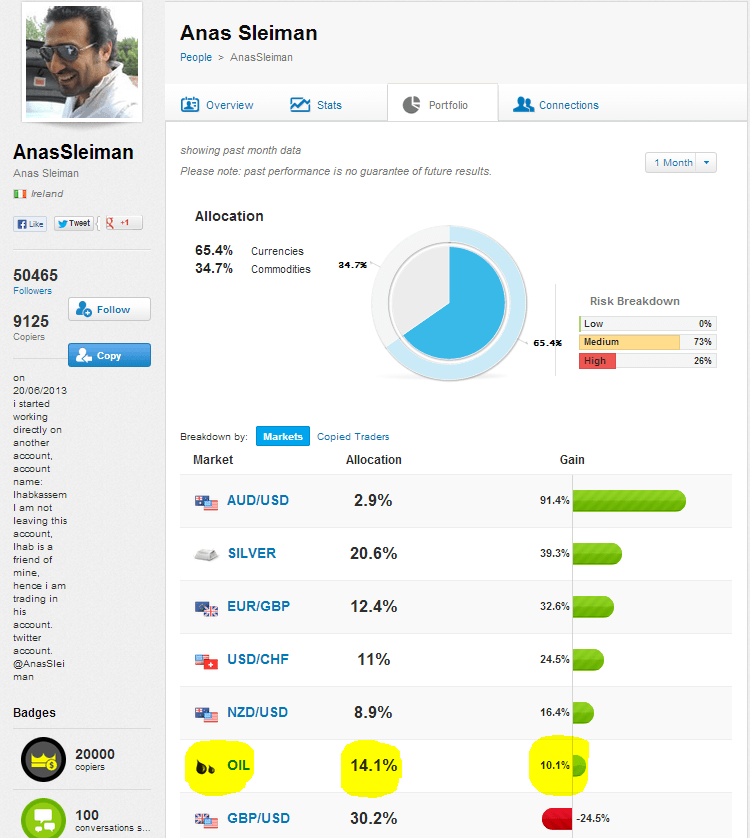The height and width of the screenshot is (838, 750).
Task: Click the SILVER 39.3% gain bar
Action: point(597,554)
